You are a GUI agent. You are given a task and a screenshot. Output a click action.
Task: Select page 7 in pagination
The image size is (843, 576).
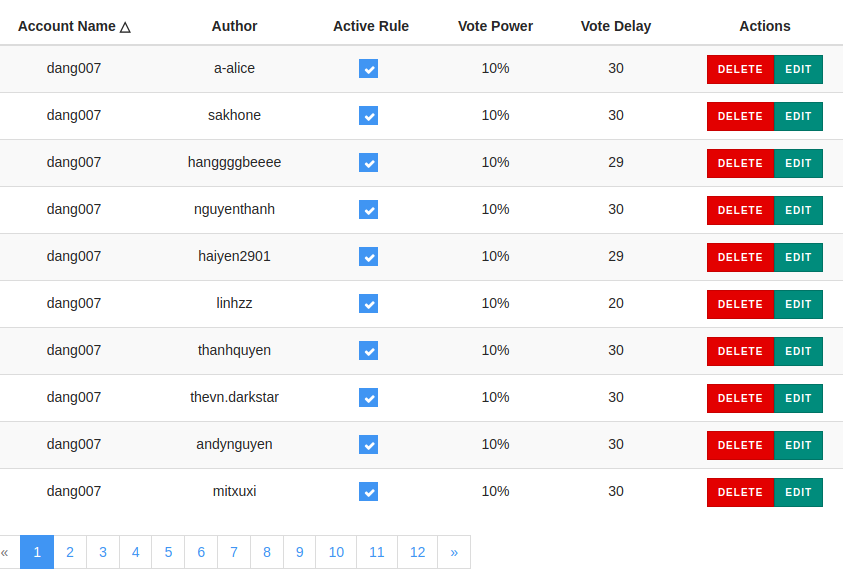tap(234, 552)
